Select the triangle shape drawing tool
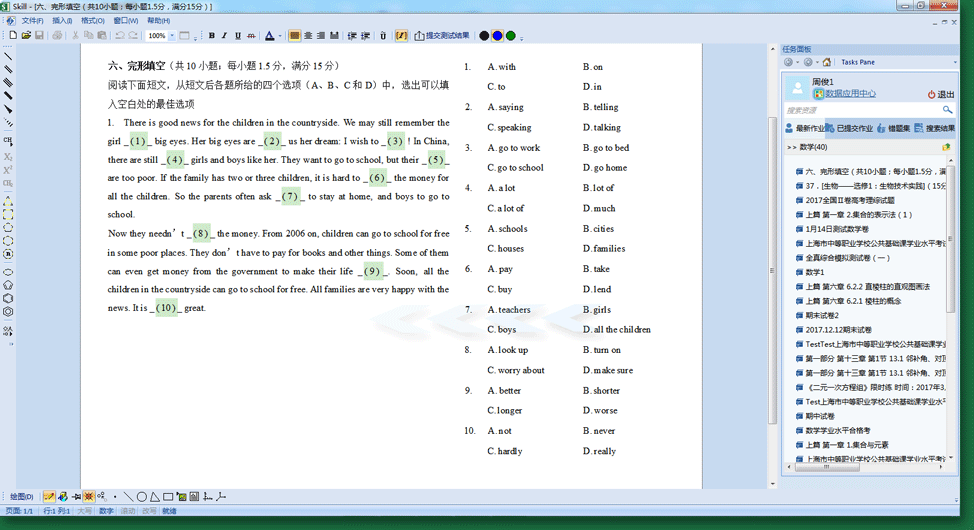 tap(154, 497)
